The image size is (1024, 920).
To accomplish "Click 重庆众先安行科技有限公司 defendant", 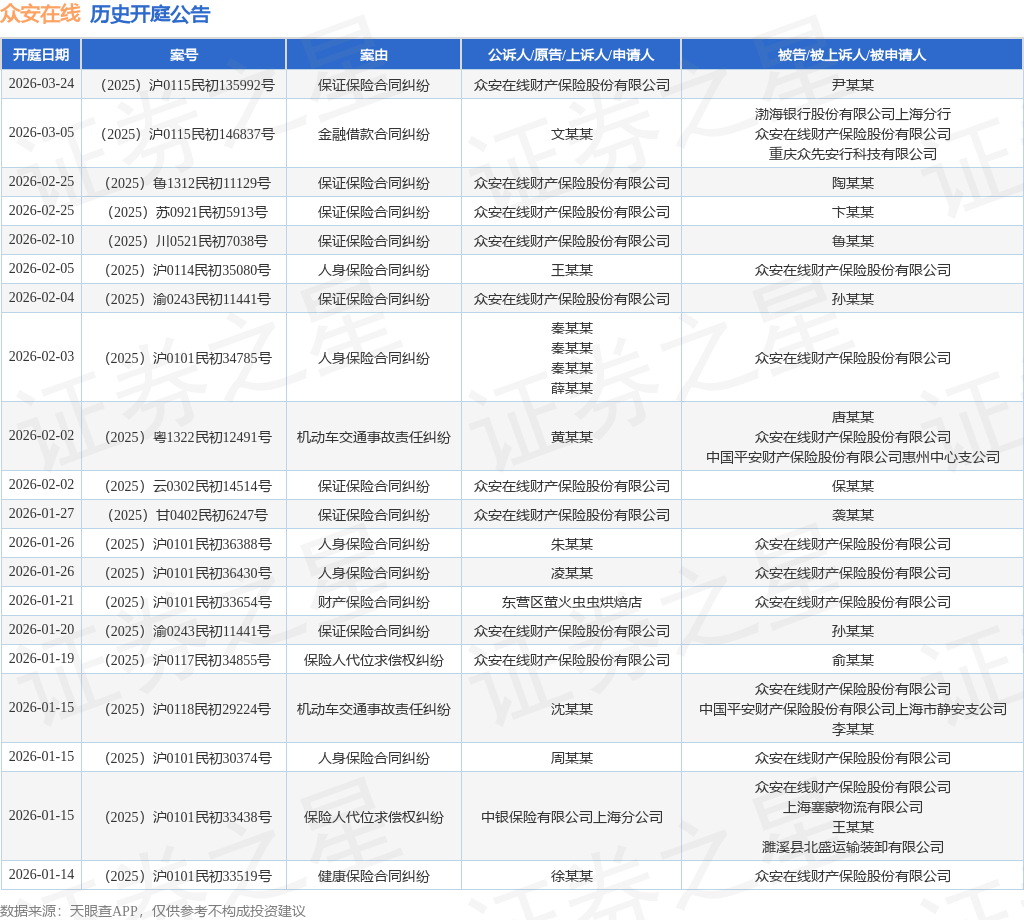I will point(852,154).
